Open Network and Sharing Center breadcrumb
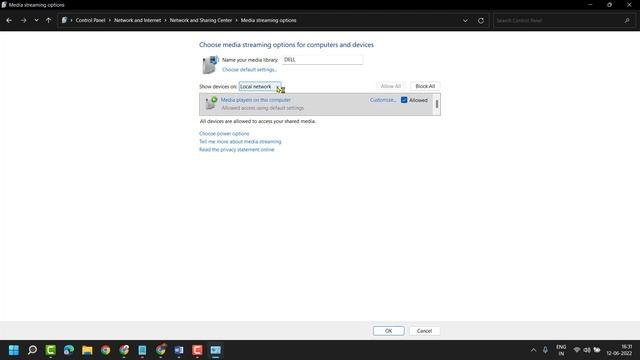 coord(201,20)
